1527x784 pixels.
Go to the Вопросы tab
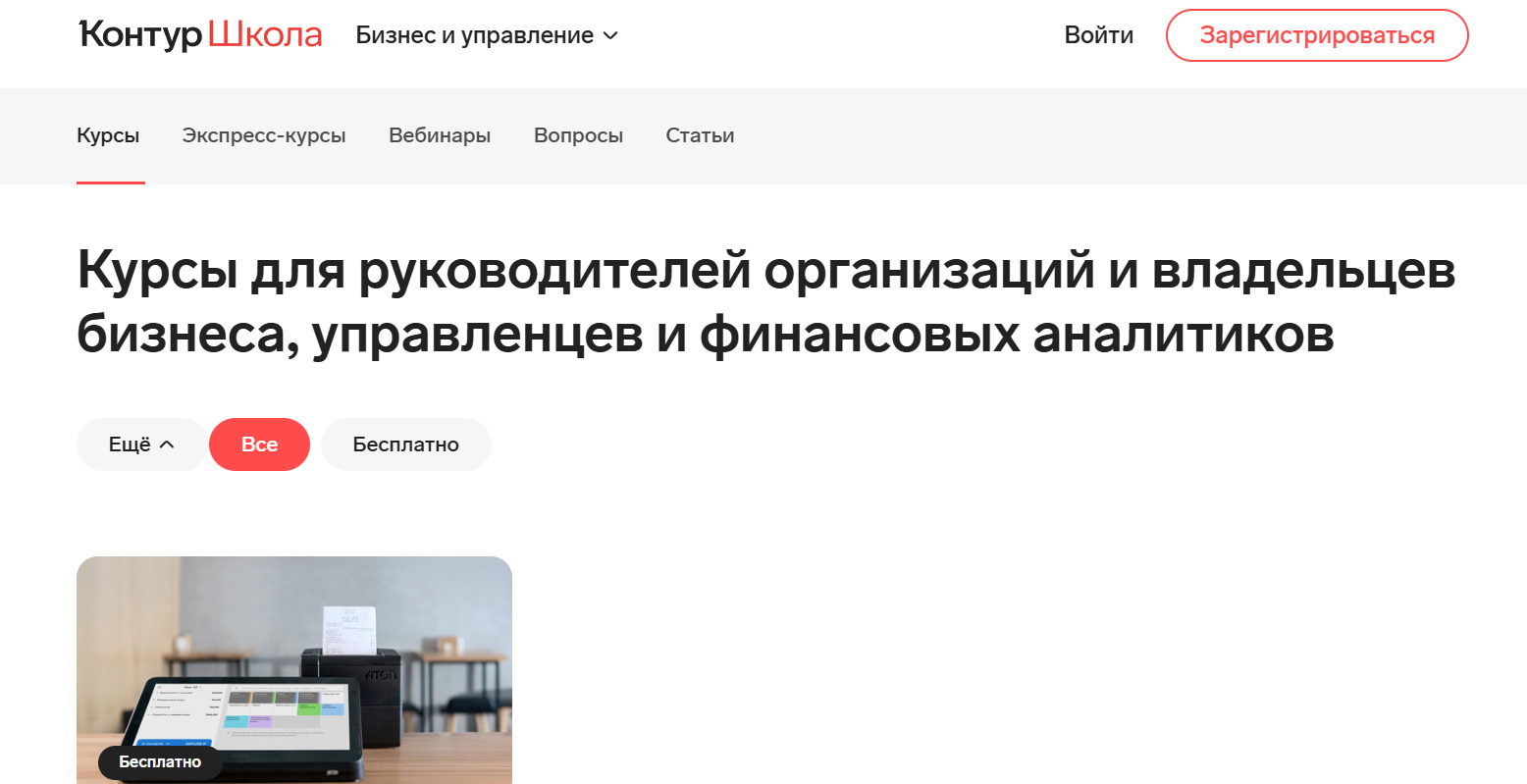point(578,135)
